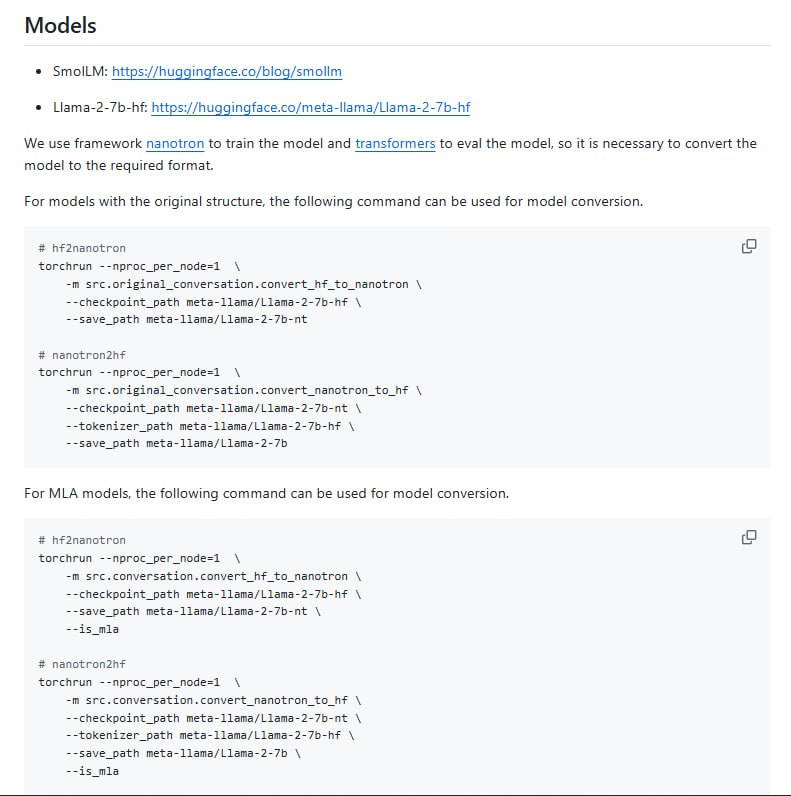Click the Models section heading
Screen dimensions: 791x796
61,26
